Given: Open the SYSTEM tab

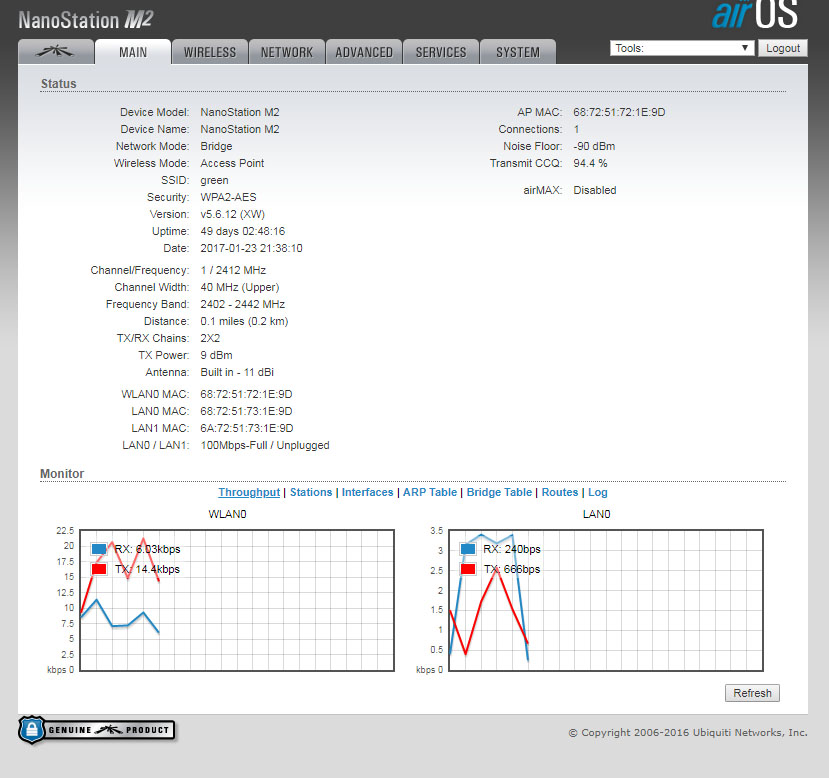Looking at the screenshot, I should coord(518,52).
